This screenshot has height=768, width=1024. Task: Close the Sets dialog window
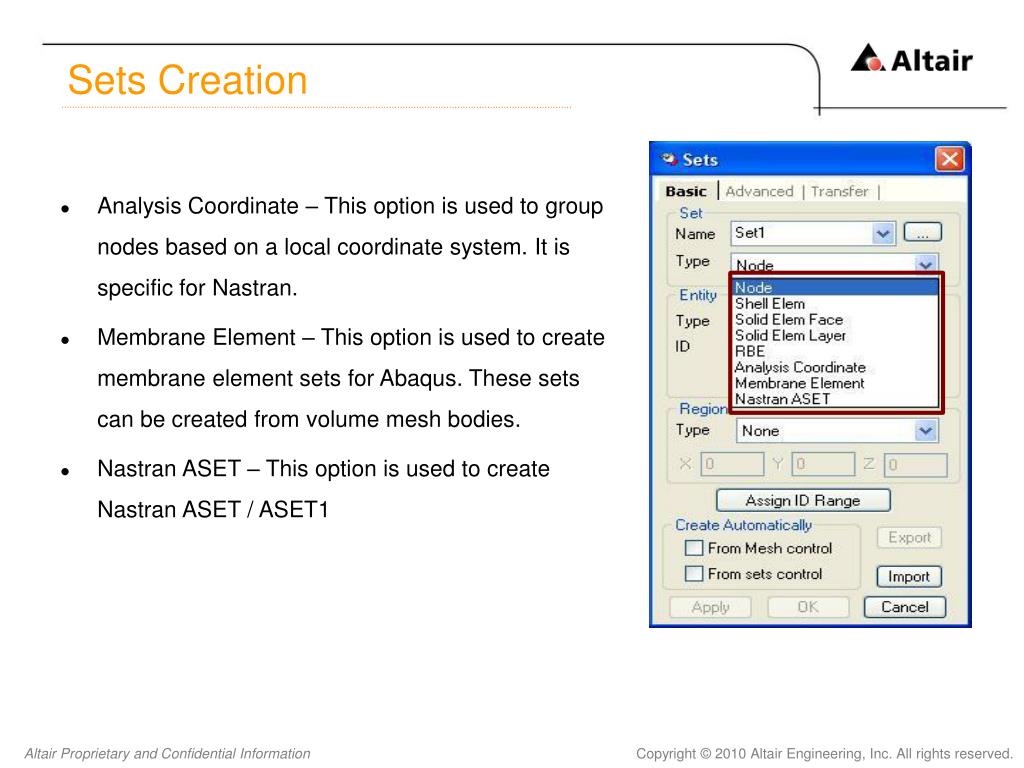coord(950,159)
